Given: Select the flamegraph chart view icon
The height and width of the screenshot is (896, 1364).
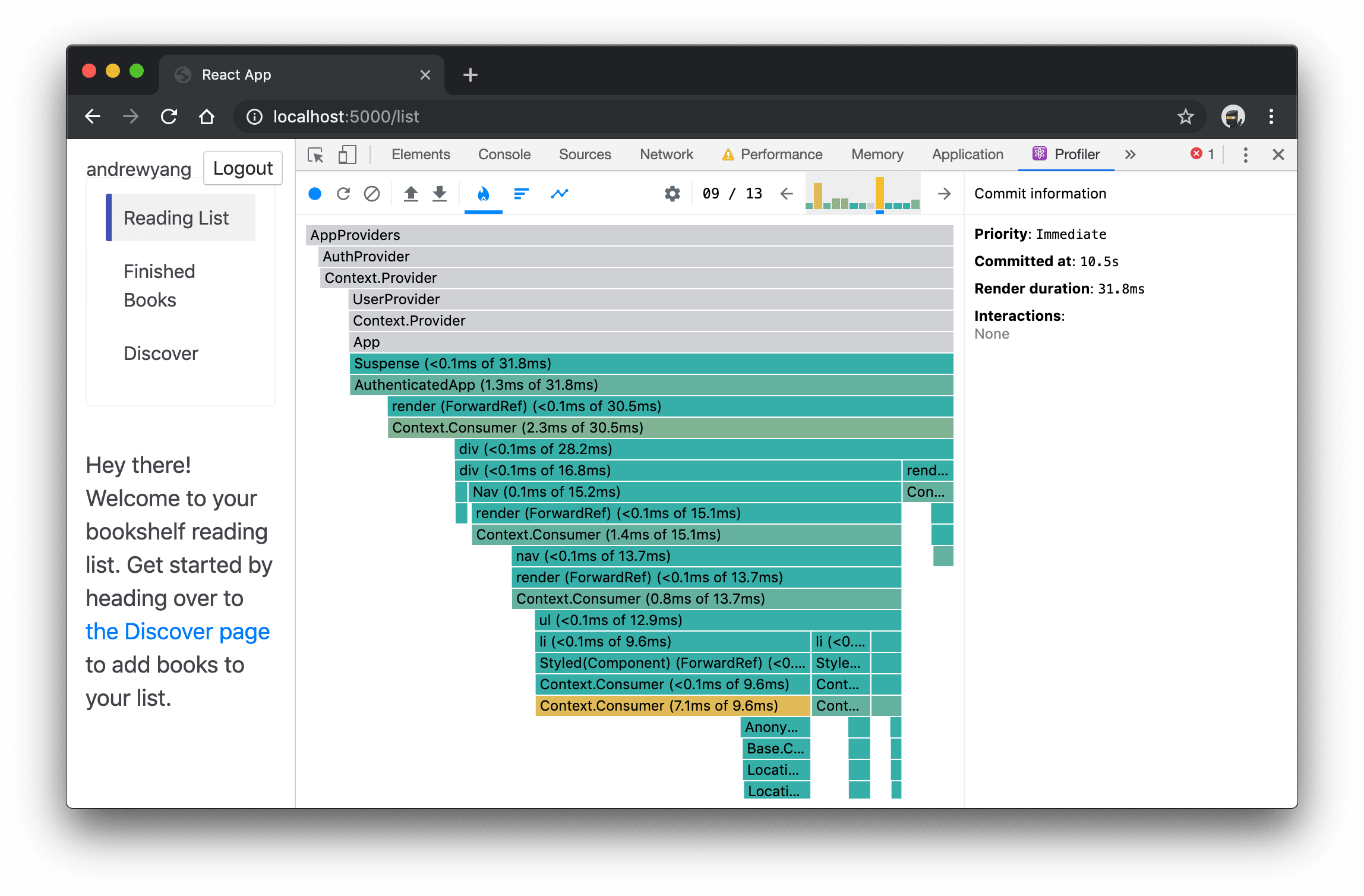Looking at the screenshot, I should pos(483,193).
